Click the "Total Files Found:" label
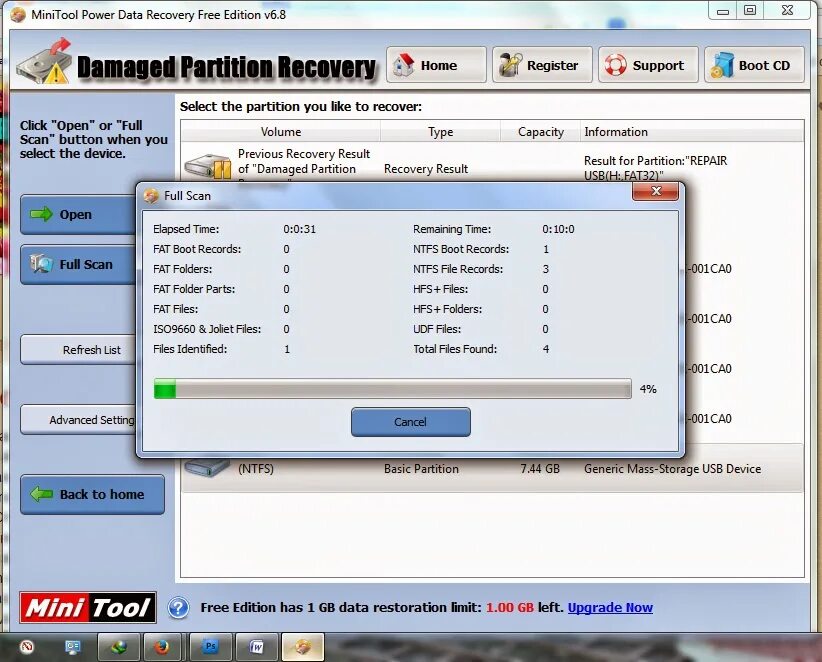Screen dimensions: 822x662 coord(455,349)
